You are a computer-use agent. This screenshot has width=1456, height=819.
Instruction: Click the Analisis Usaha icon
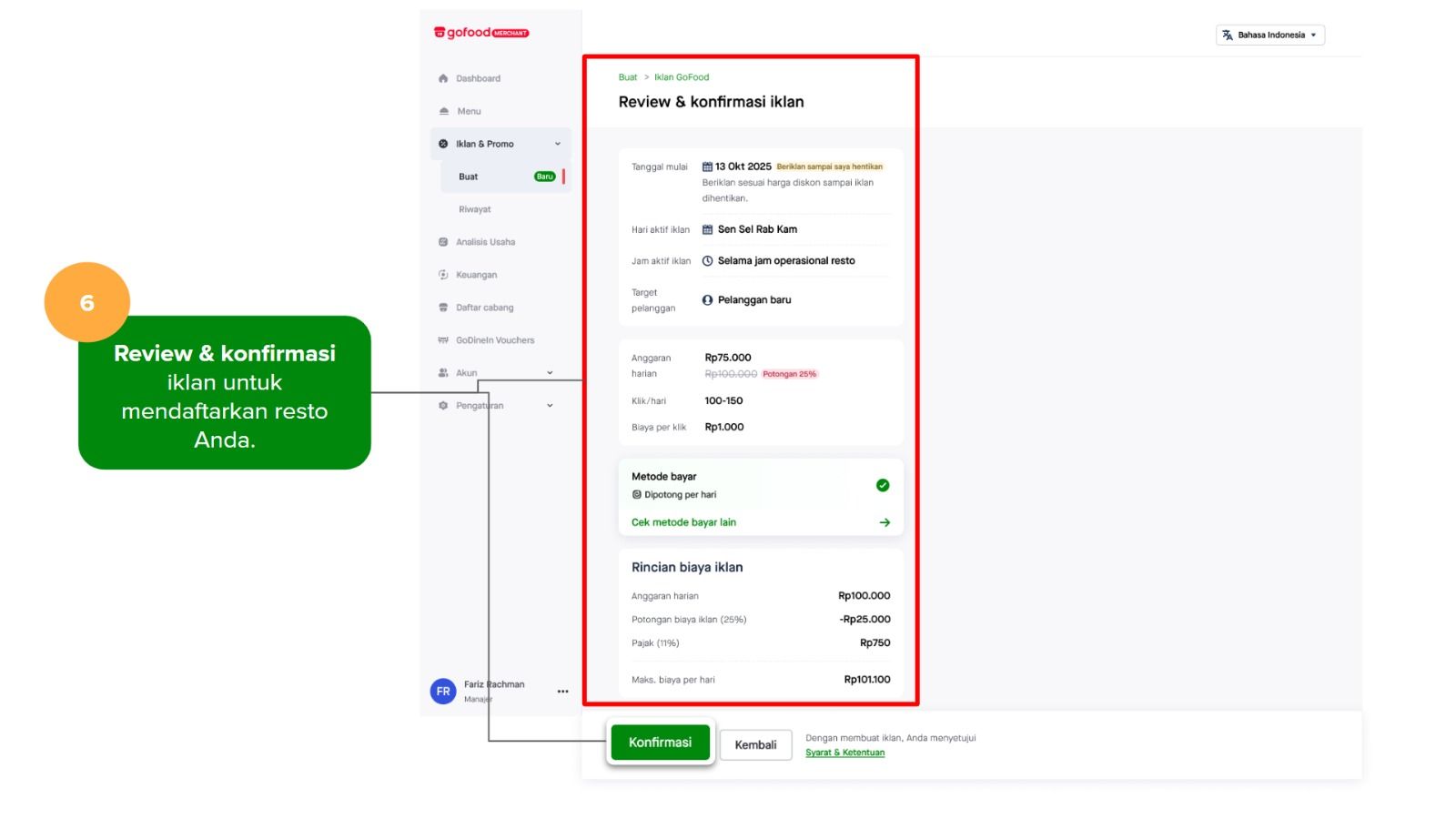443,242
